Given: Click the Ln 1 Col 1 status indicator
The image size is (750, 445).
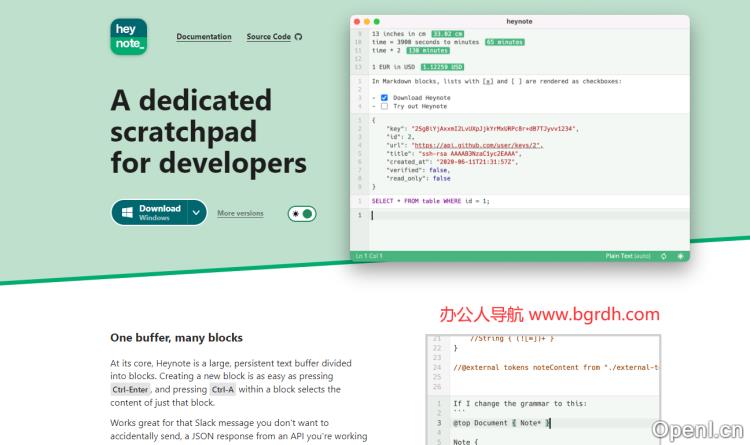Looking at the screenshot, I should (369, 256).
